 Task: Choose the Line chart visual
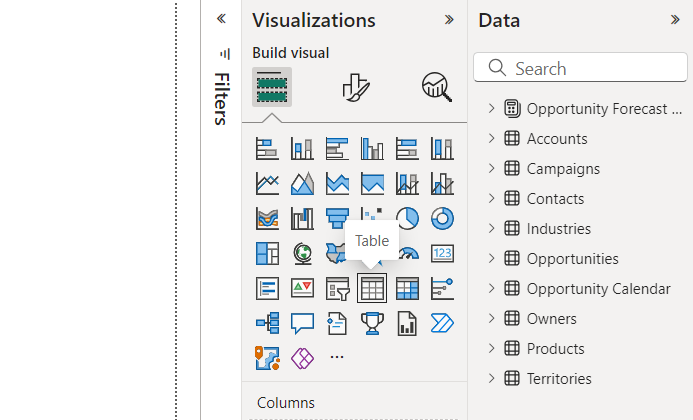coord(267,184)
